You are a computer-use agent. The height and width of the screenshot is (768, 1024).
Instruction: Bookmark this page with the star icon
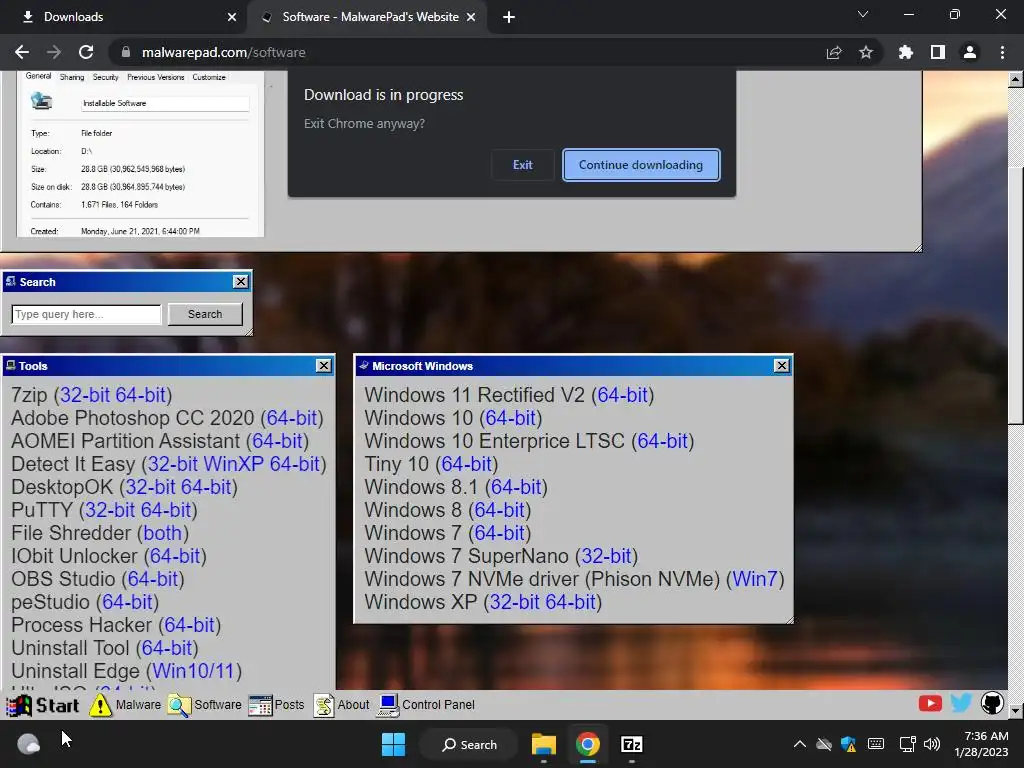pos(866,52)
